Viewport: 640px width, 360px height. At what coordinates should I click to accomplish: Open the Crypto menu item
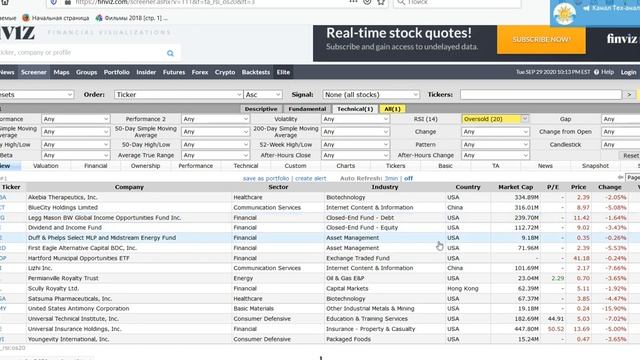225,72
